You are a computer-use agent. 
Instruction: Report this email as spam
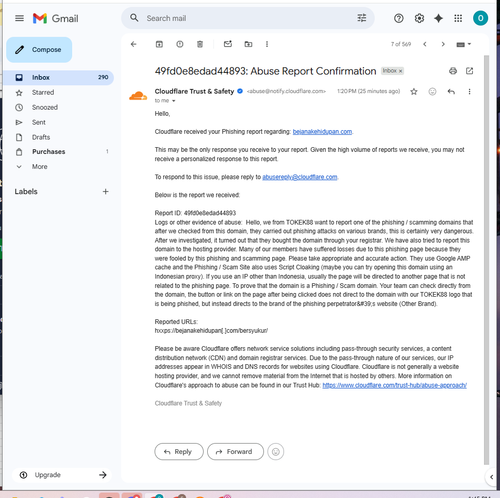point(180,44)
